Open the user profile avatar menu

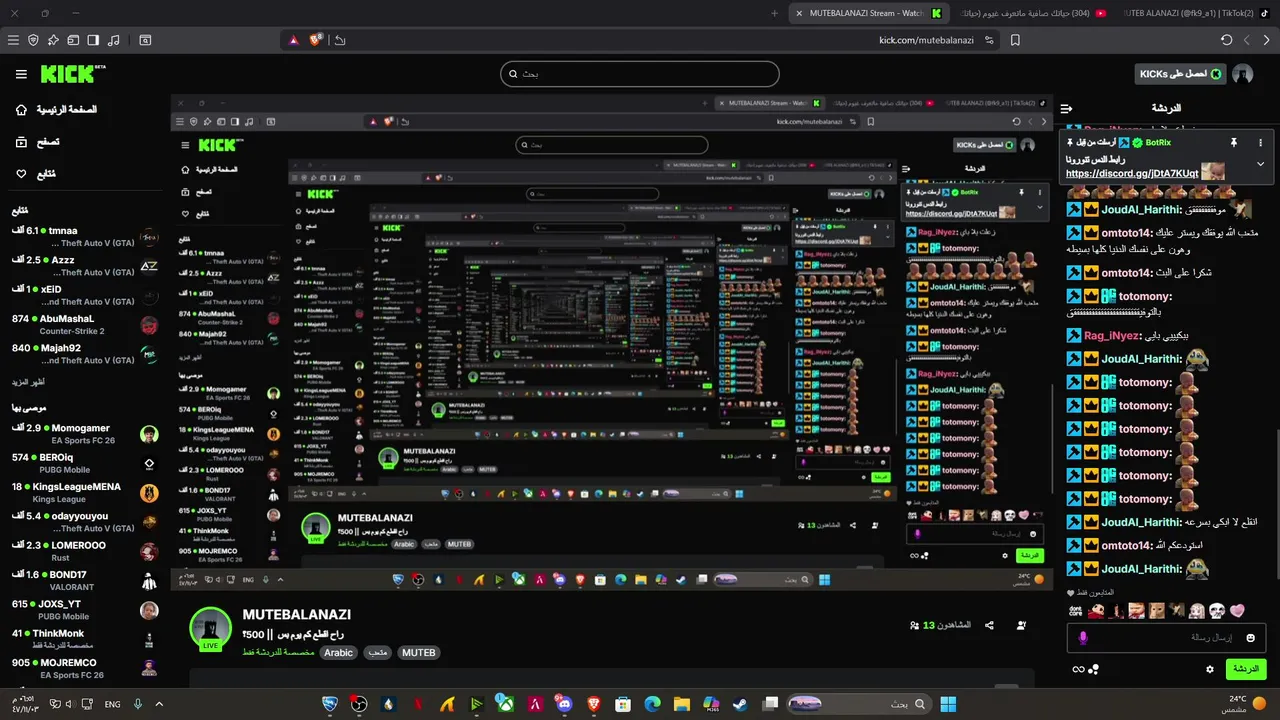point(1243,74)
